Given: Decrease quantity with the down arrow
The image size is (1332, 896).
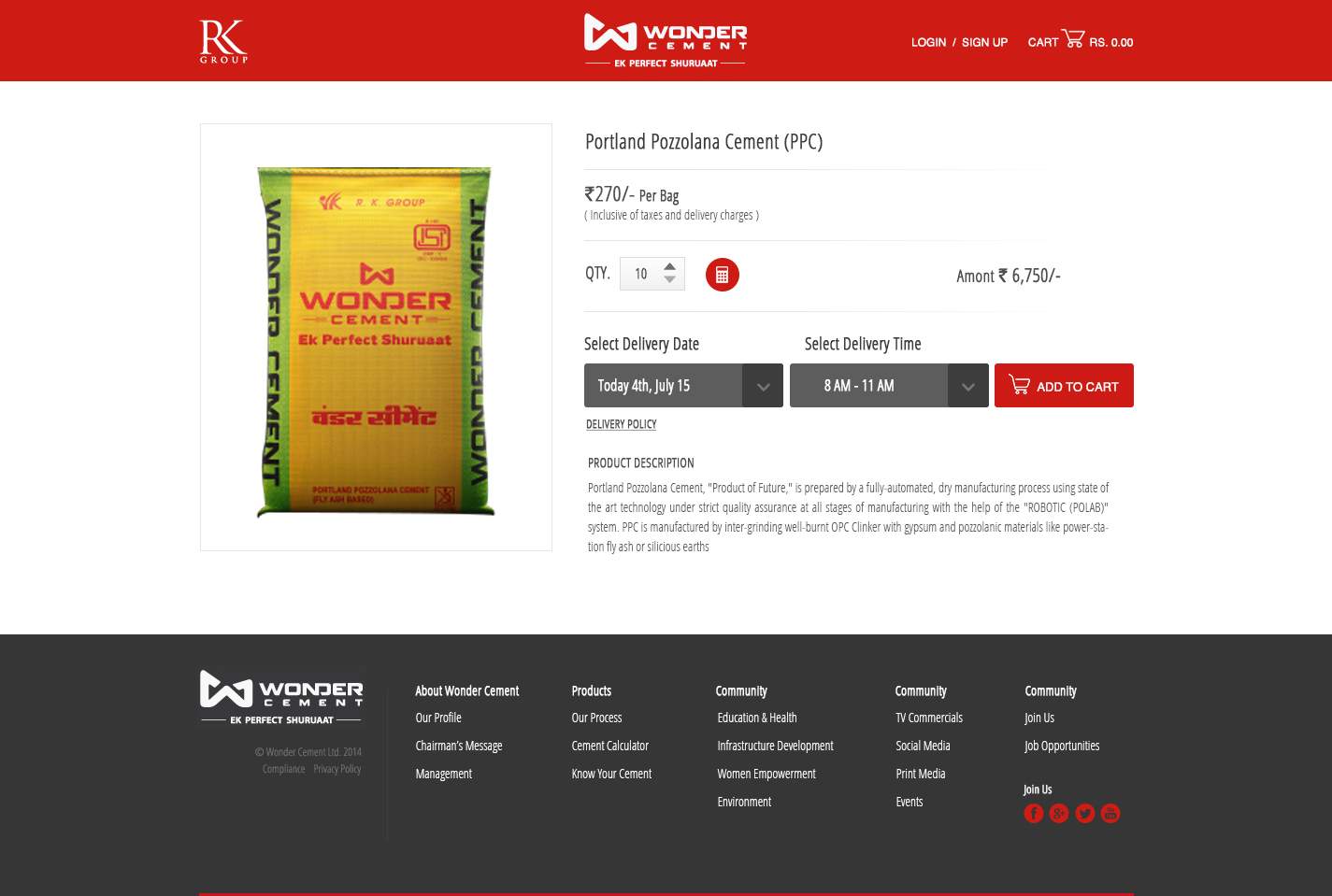Looking at the screenshot, I should point(669,279).
